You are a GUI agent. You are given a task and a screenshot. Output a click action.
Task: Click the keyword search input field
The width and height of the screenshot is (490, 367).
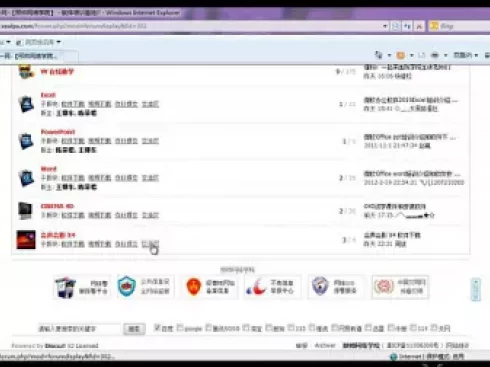point(79,329)
